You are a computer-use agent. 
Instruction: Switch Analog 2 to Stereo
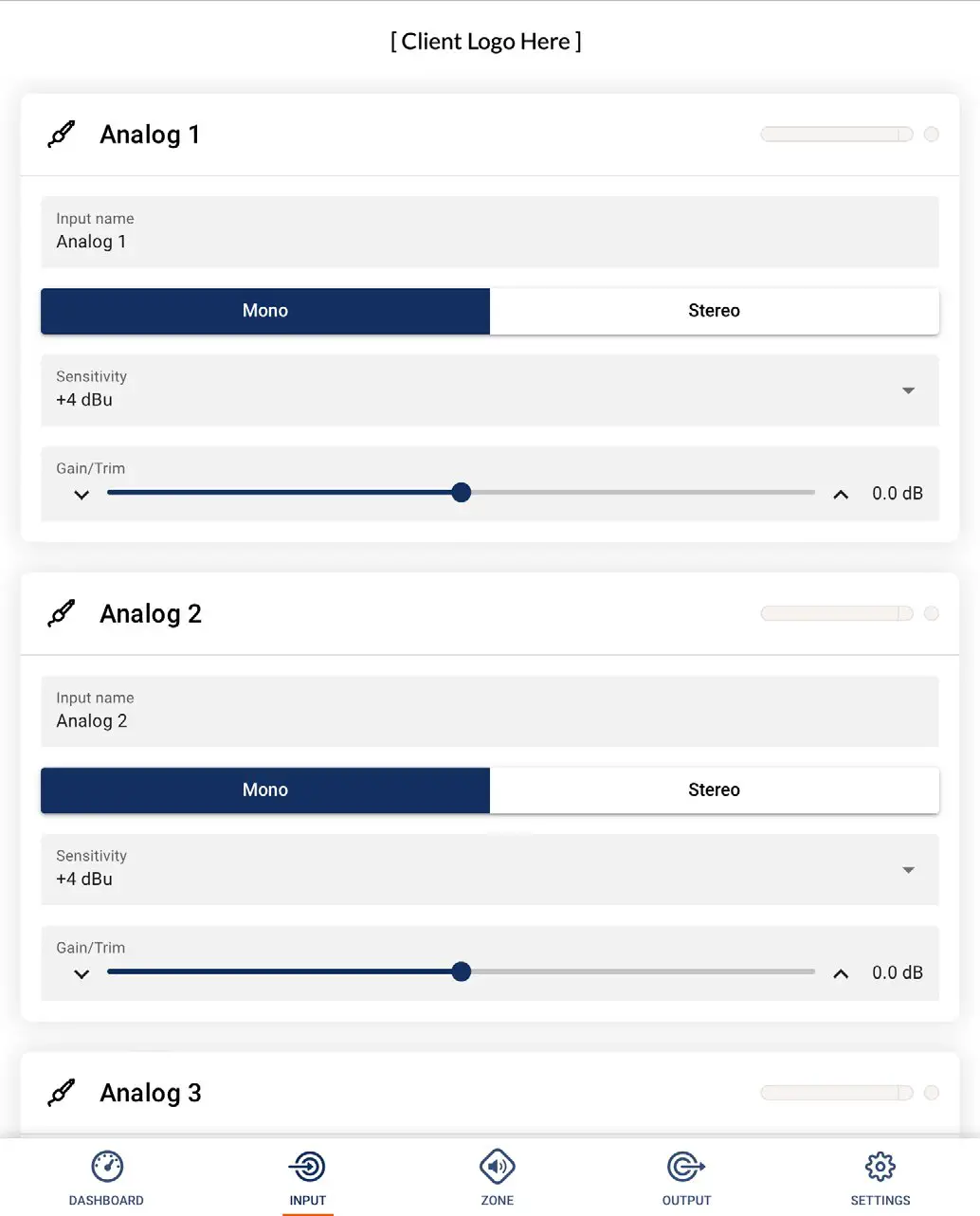pos(714,790)
